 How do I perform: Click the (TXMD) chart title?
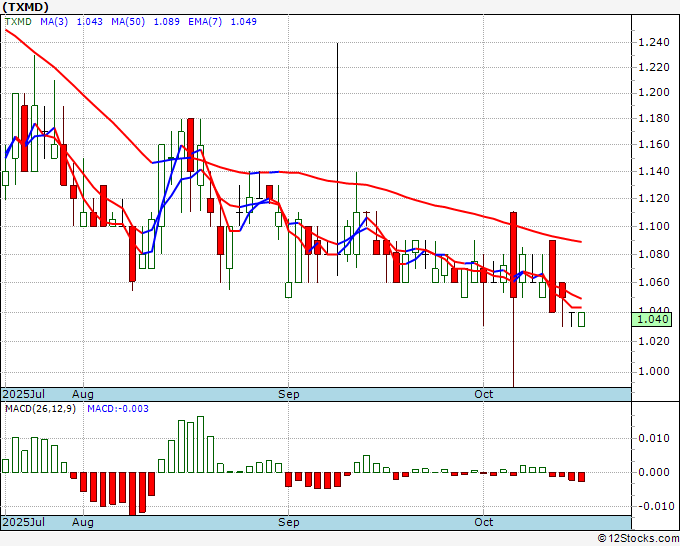pos(25,7)
